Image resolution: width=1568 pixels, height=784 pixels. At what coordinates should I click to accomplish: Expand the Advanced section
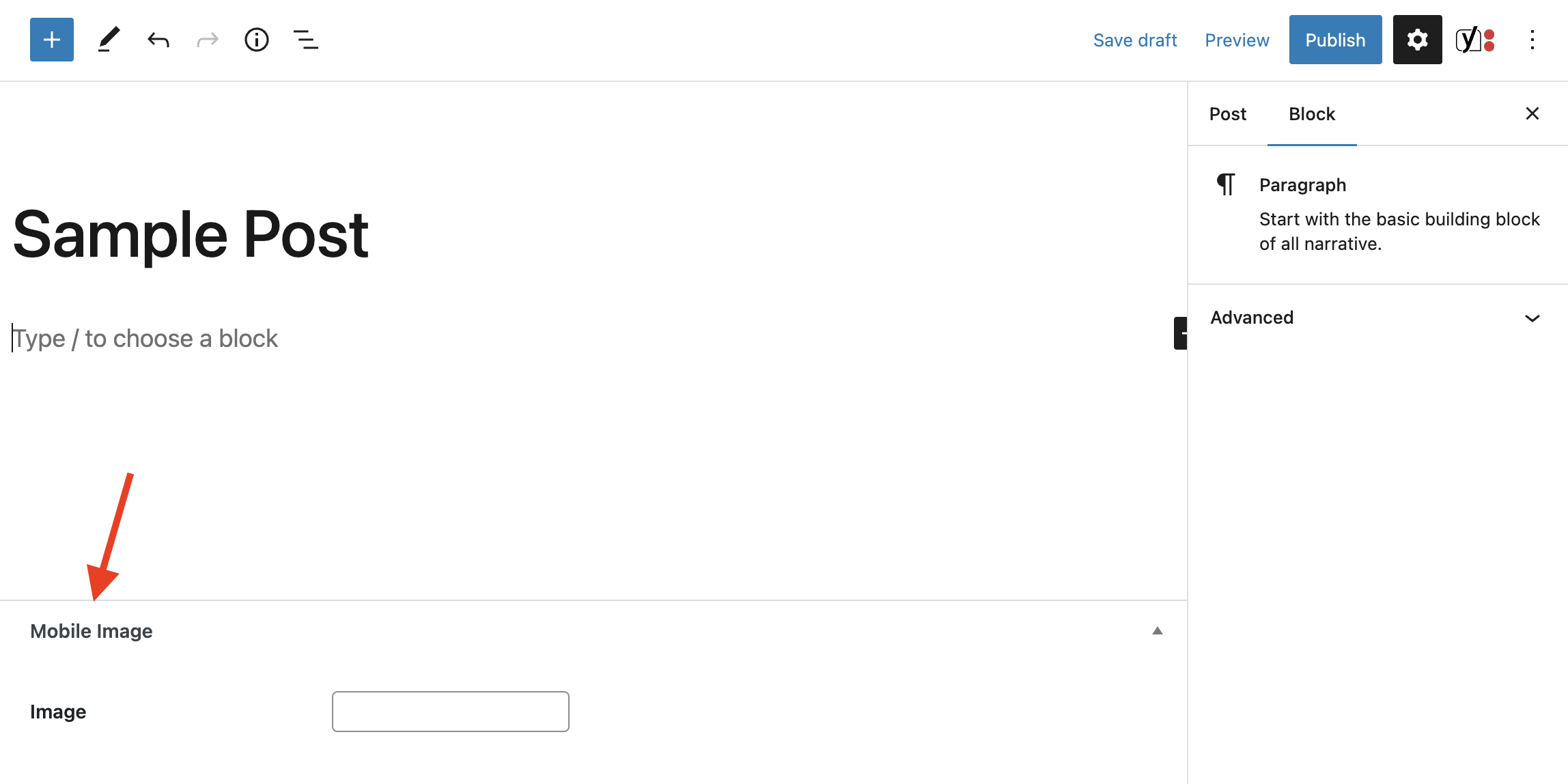click(1378, 318)
